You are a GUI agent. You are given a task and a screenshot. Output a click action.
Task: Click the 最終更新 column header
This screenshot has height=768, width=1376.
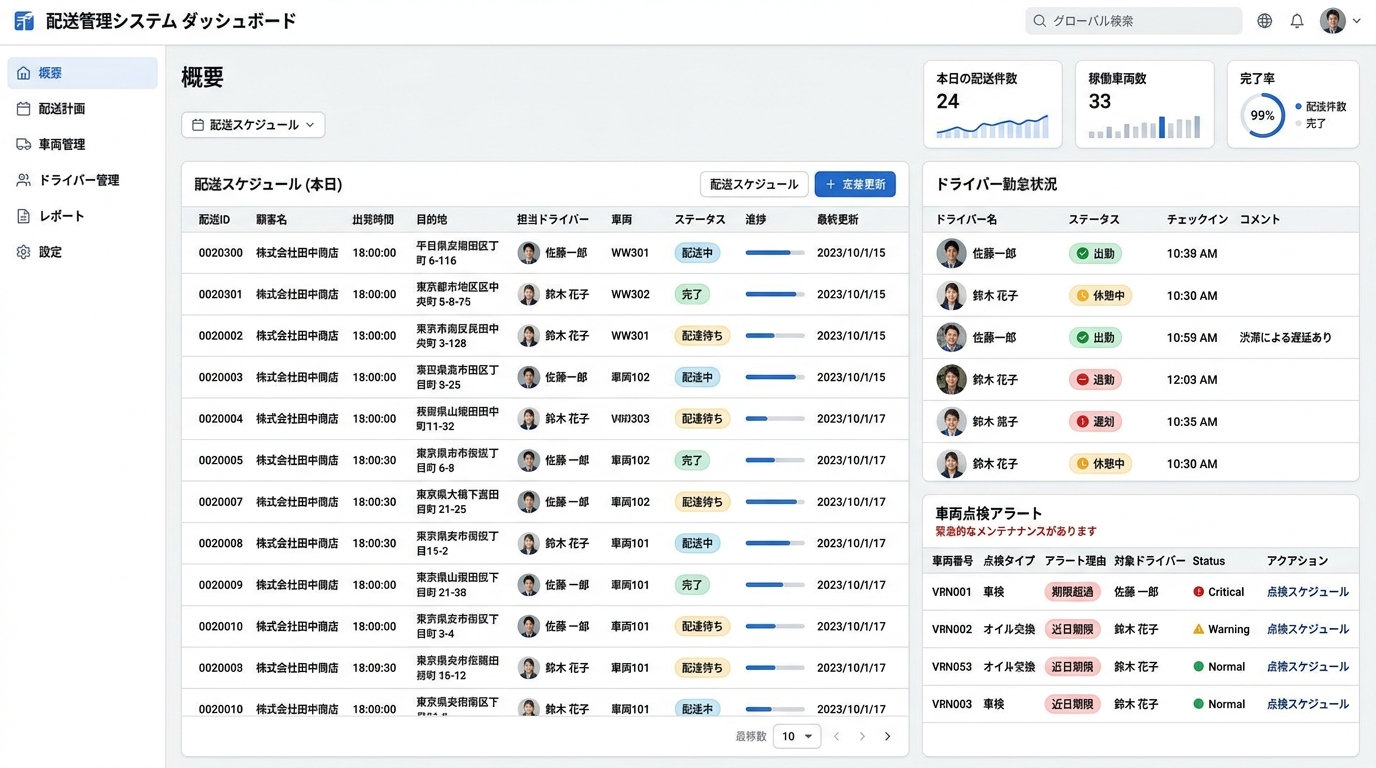point(837,219)
